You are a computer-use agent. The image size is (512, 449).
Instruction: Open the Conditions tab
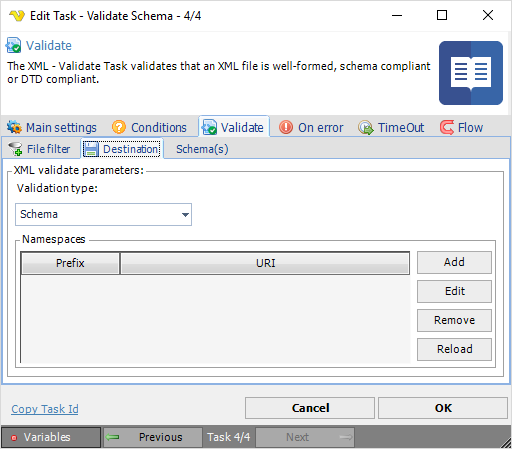coord(149,127)
